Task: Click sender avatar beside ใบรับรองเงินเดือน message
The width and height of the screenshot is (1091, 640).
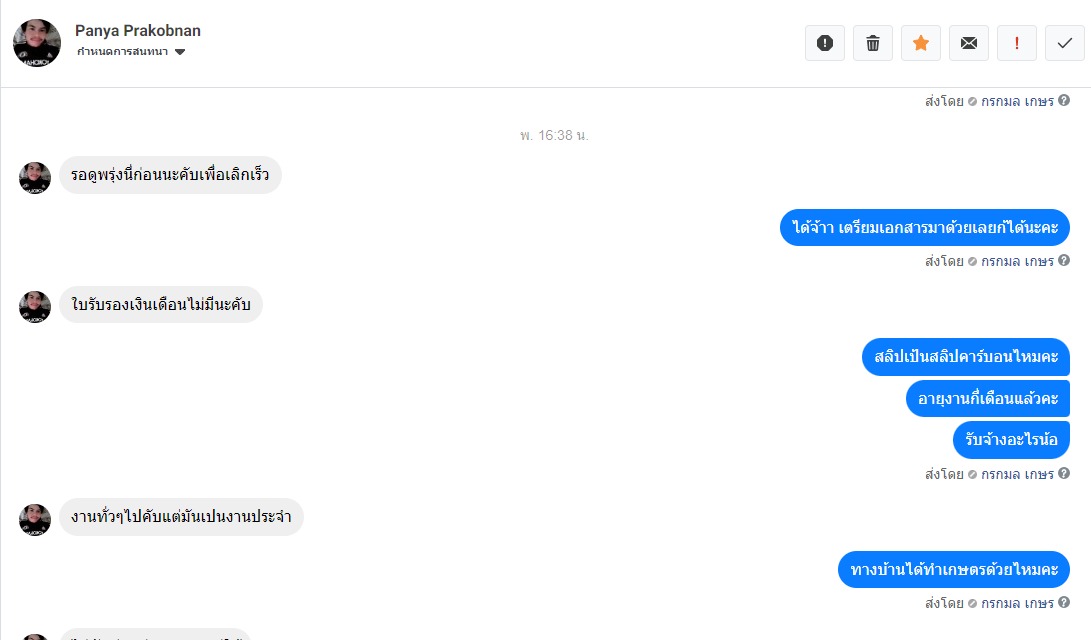Action: (35, 307)
